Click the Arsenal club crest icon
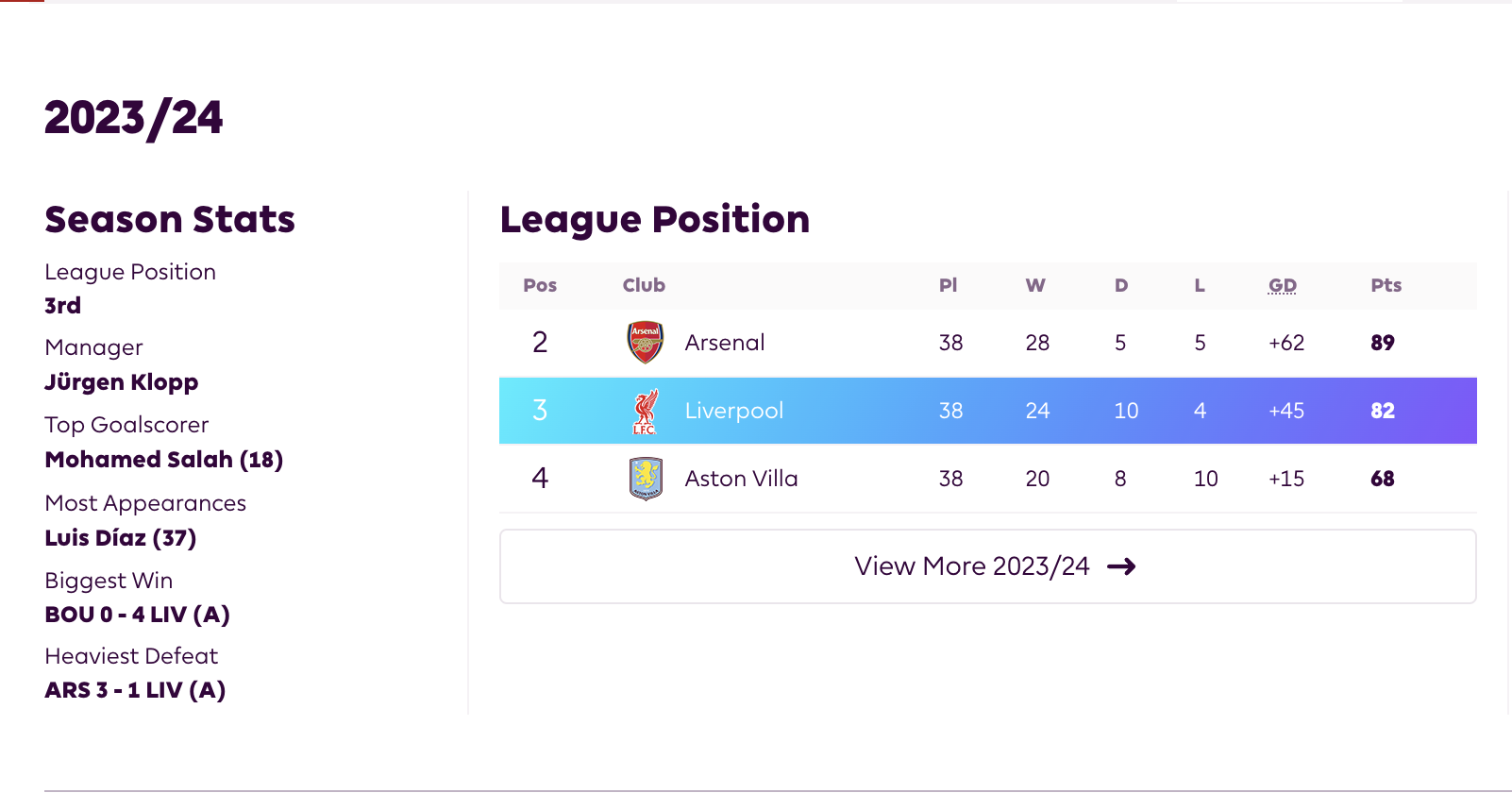This screenshot has width=1512, height=793. [646, 343]
